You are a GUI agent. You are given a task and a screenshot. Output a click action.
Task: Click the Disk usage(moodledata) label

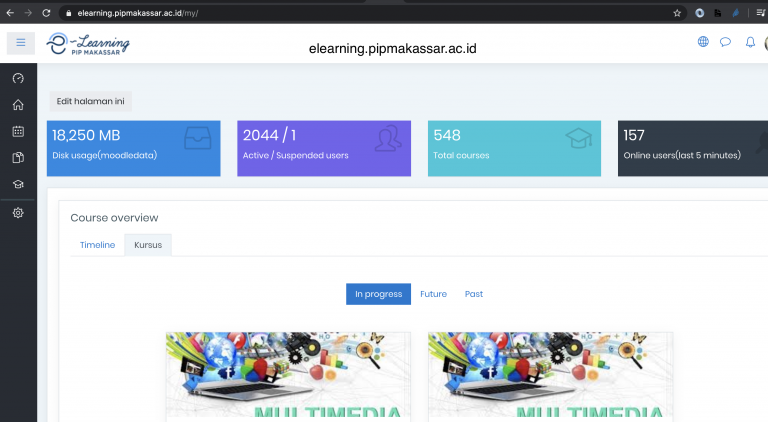105,156
